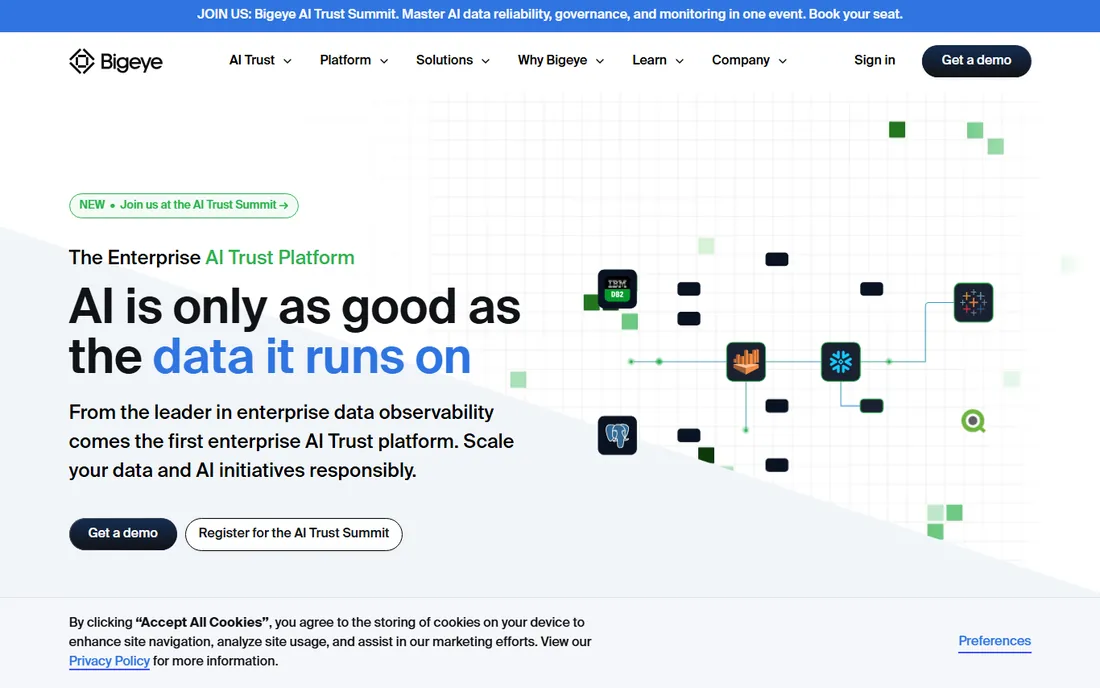Image resolution: width=1100 pixels, height=688 pixels.
Task: Open the Company menu
Action: click(749, 60)
